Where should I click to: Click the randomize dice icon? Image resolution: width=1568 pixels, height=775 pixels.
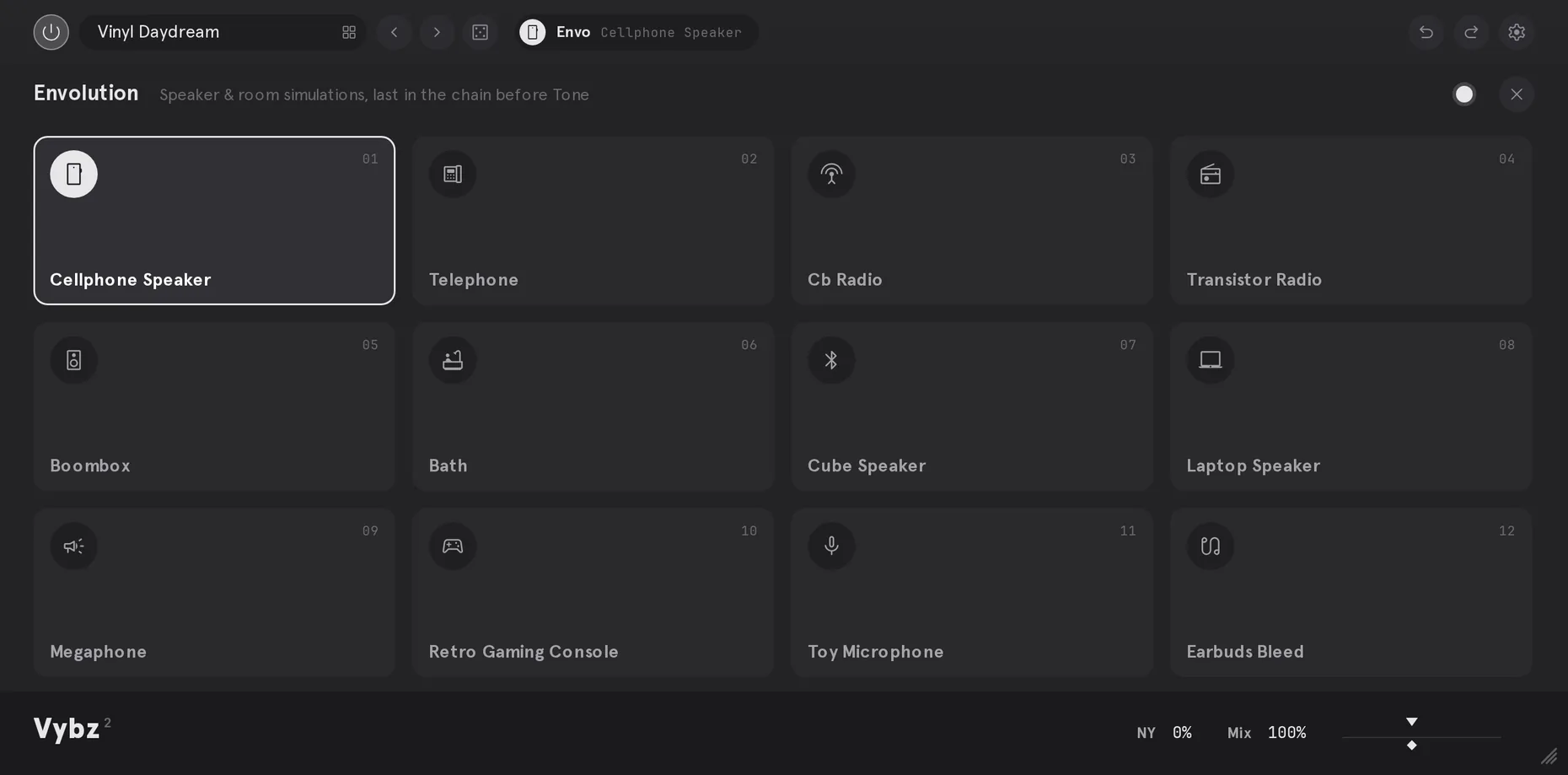[480, 32]
